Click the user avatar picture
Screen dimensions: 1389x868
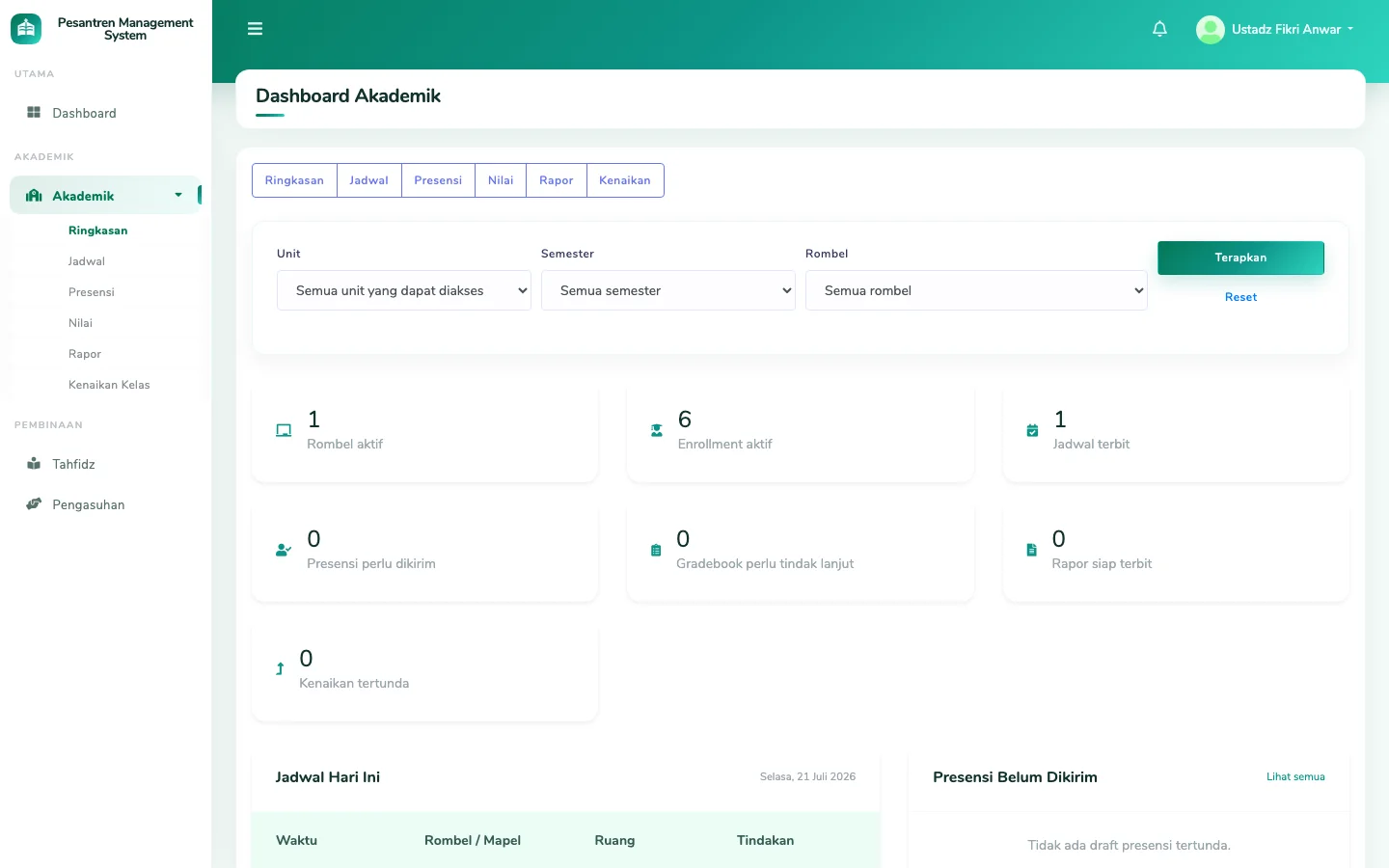click(1210, 30)
